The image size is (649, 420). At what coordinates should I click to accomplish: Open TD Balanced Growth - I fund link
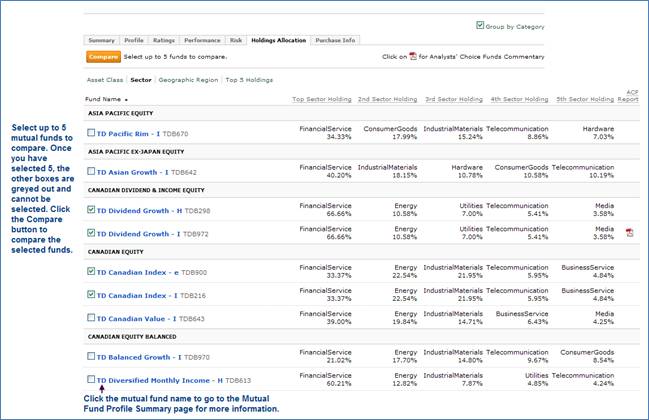139,357
